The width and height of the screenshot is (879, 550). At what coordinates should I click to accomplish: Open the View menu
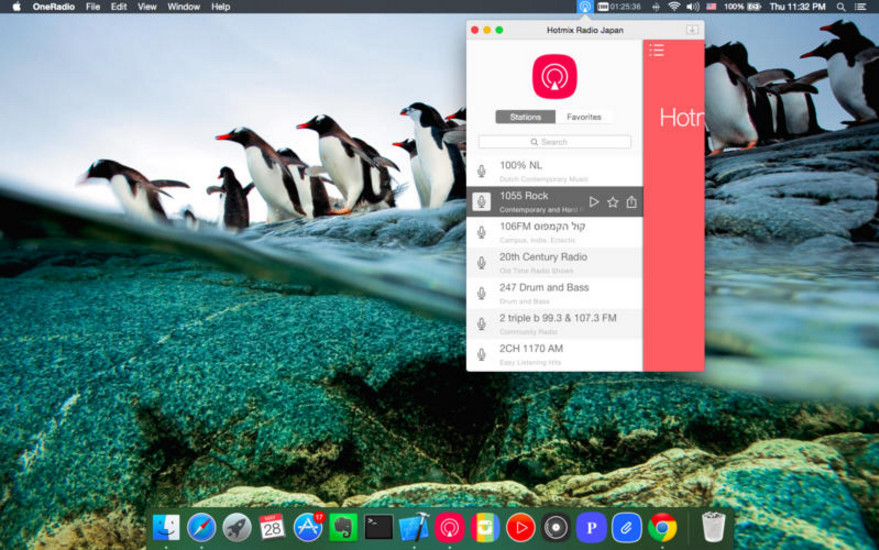(x=147, y=7)
